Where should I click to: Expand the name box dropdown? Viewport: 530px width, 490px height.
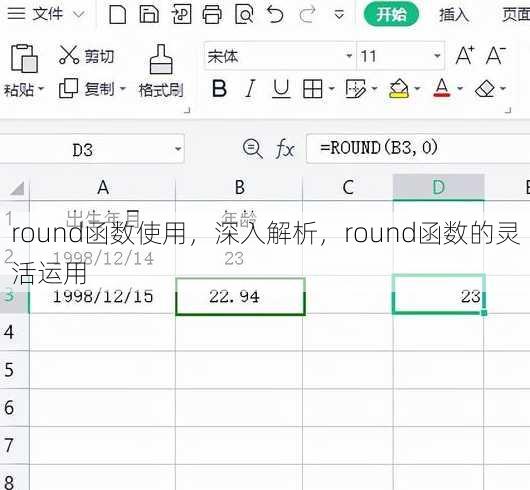click(x=178, y=149)
